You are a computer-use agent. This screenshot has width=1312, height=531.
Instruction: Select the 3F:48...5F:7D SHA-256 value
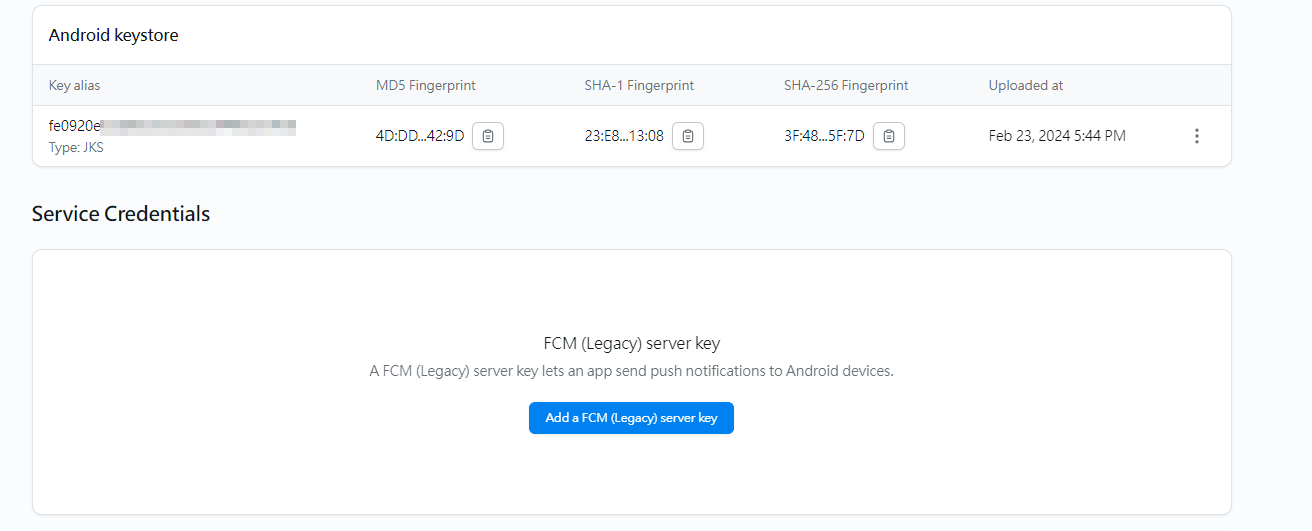tap(824, 136)
